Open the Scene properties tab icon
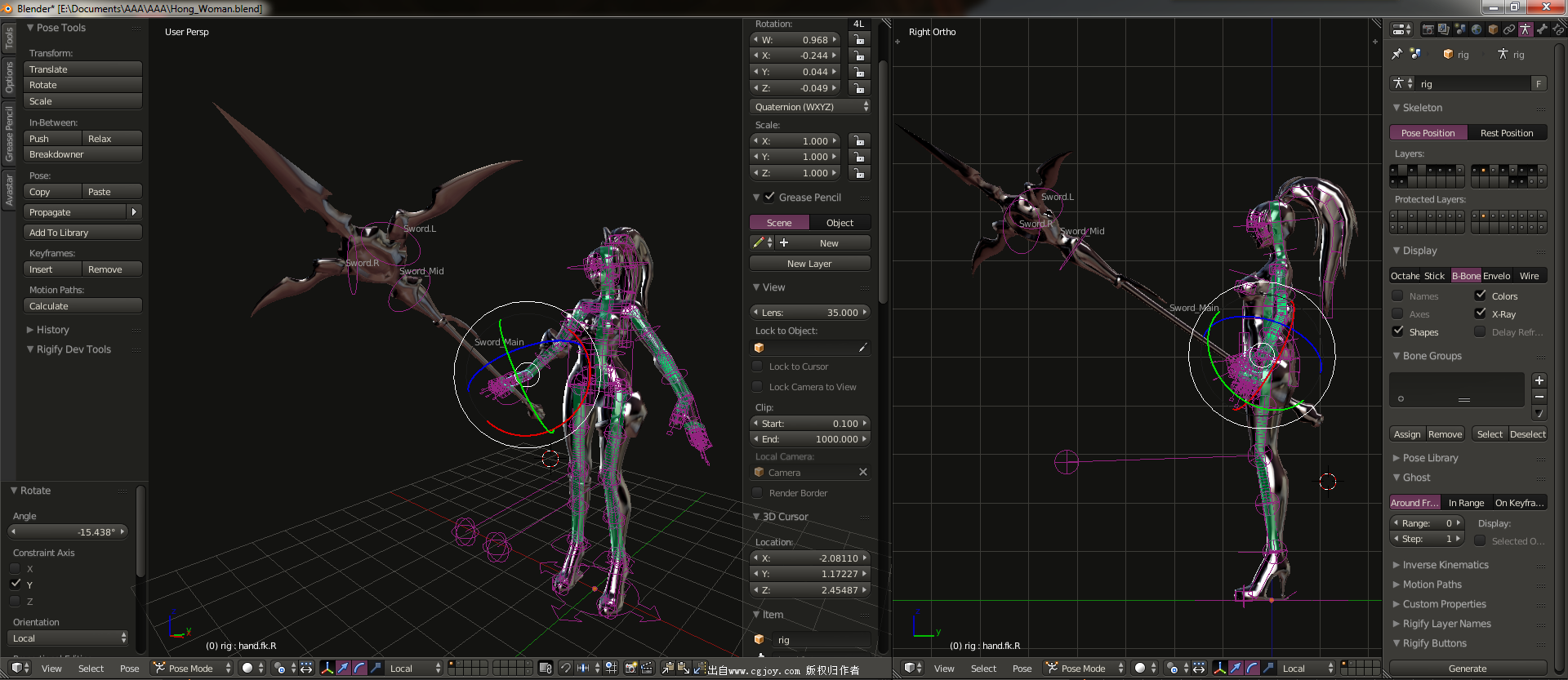This screenshot has height=680, width=1568. pyautogui.click(x=1460, y=29)
